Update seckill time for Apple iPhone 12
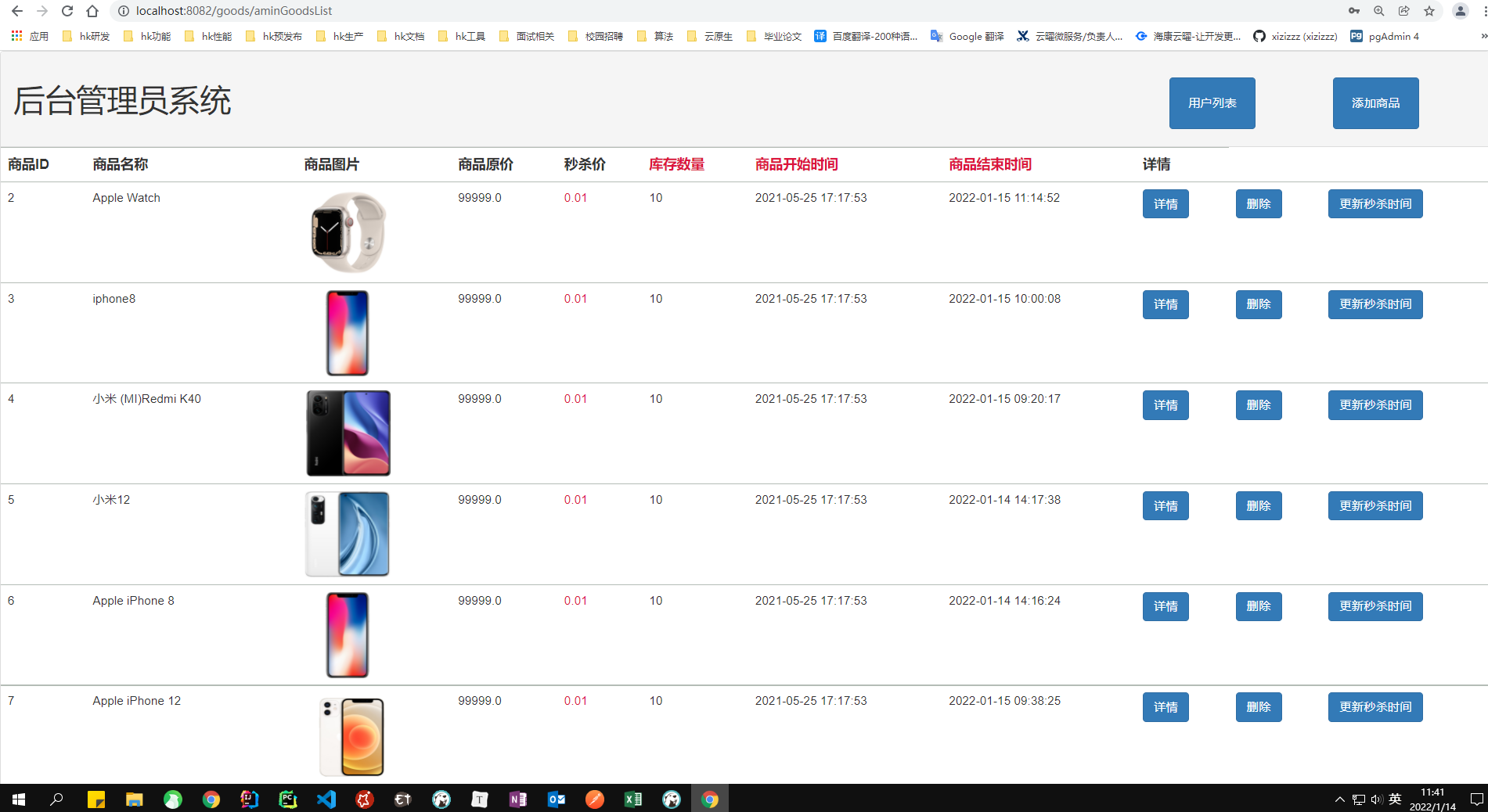 pos(1375,707)
